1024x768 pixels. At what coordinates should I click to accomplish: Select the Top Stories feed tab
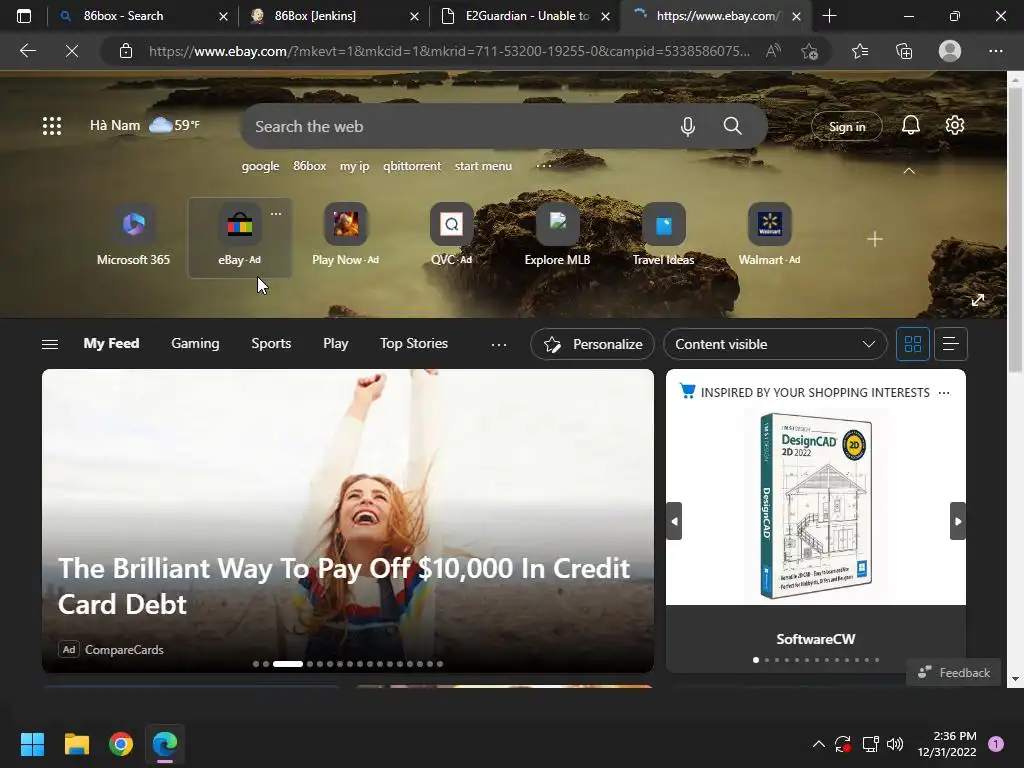tap(414, 344)
